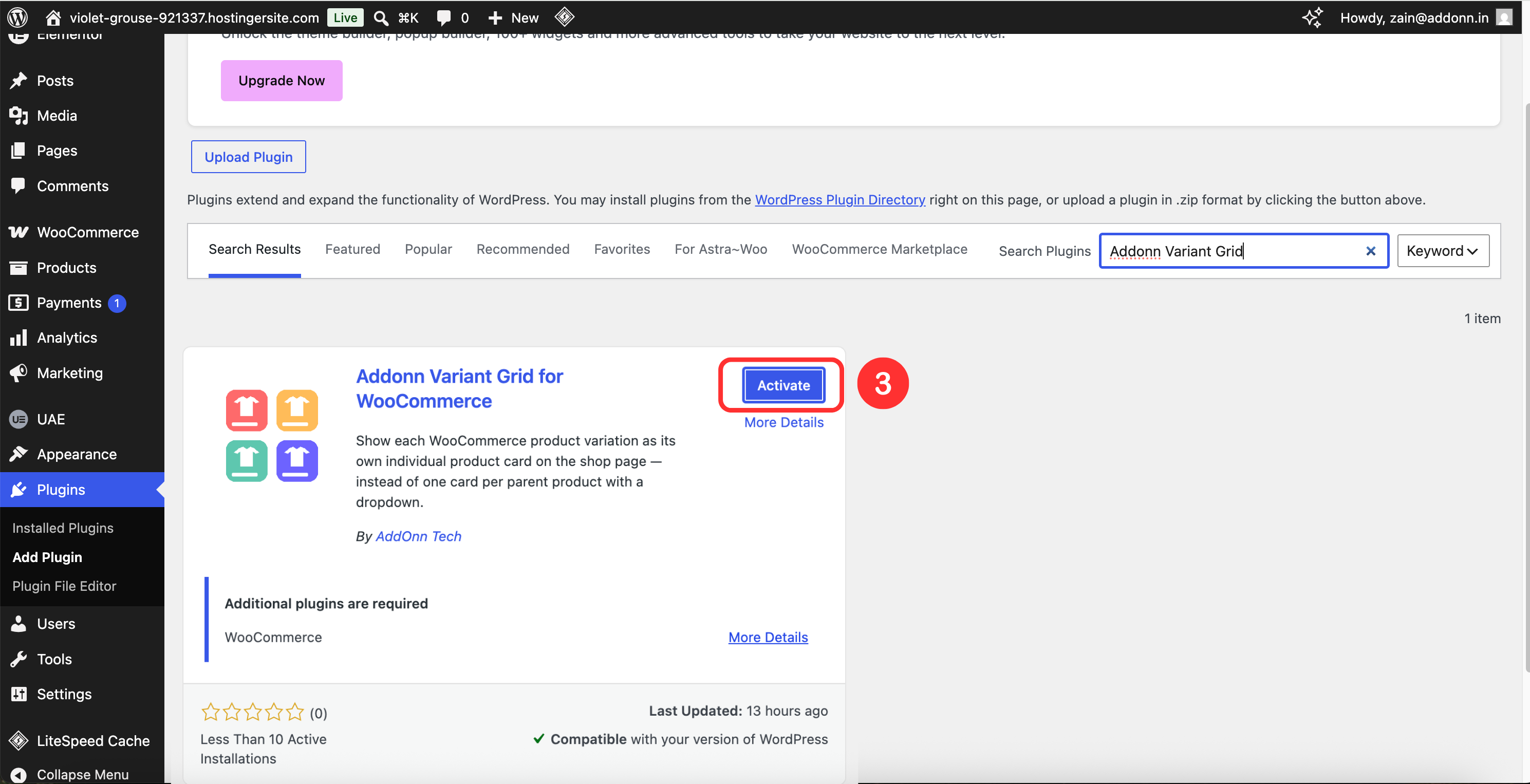Switch to the Recommended tab

523,249
